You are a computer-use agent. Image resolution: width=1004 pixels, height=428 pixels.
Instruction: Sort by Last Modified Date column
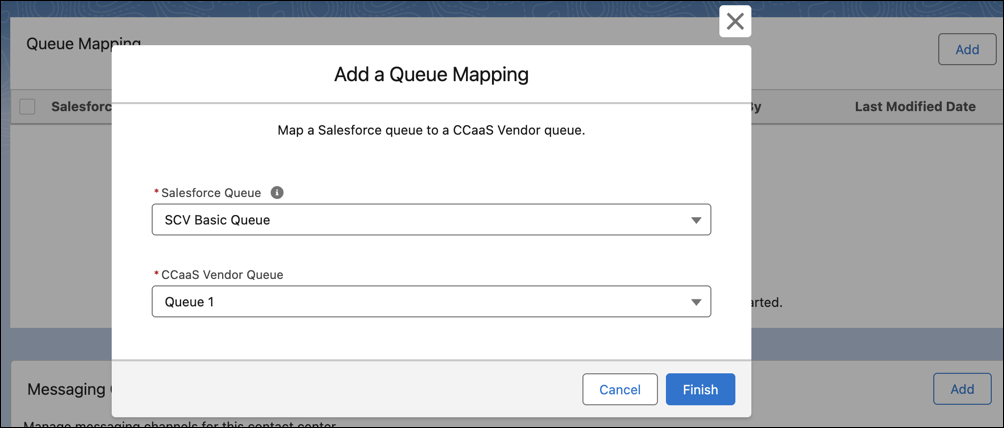pos(915,107)
